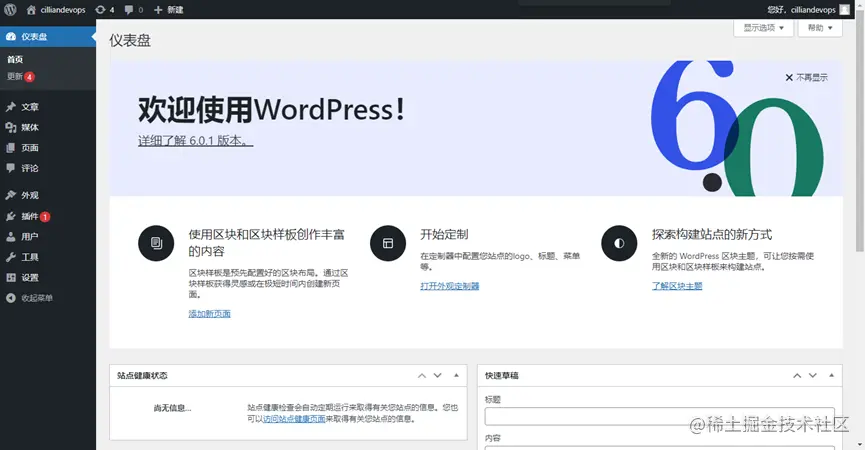
Task: Open the updates icon showing 4
Action: (x=100, y=10)
